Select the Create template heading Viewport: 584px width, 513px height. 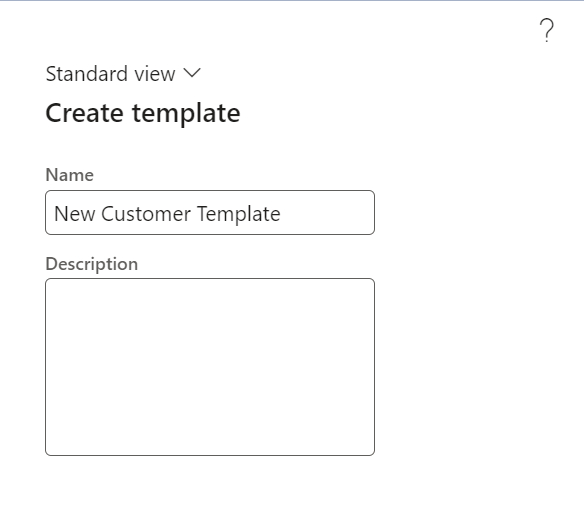click(x=143, y=113)
